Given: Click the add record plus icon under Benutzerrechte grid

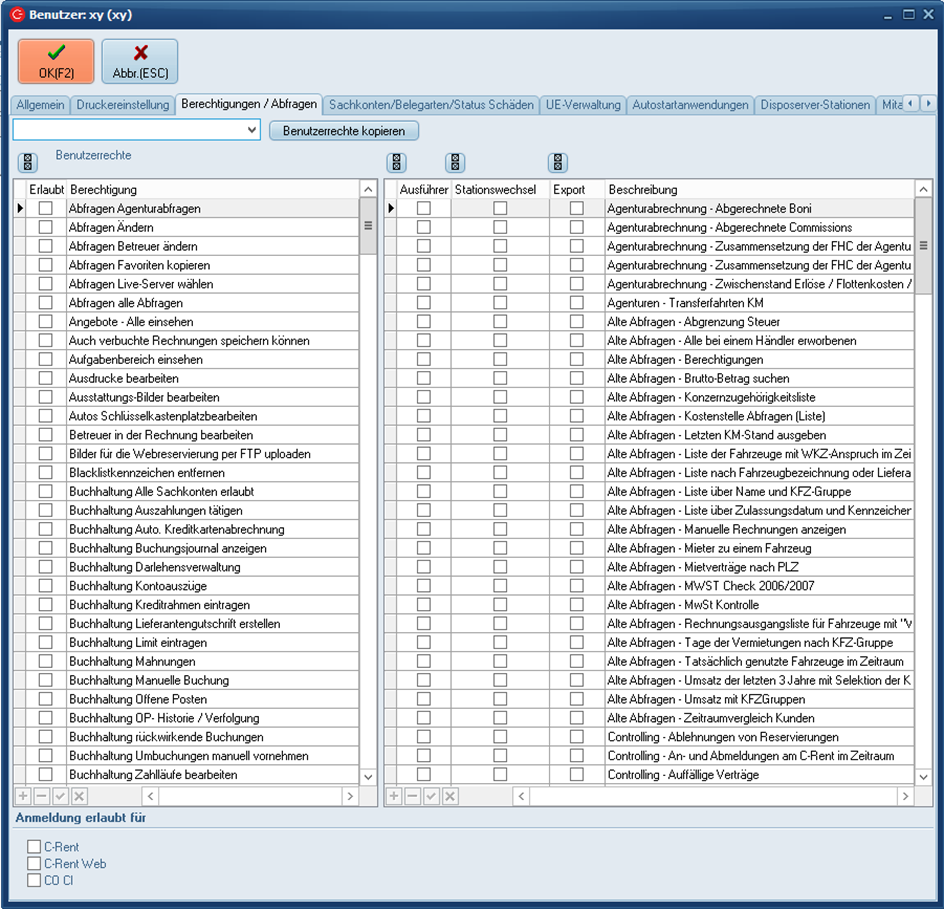Looking at the screenshot, I should click(x=24, y=796).
